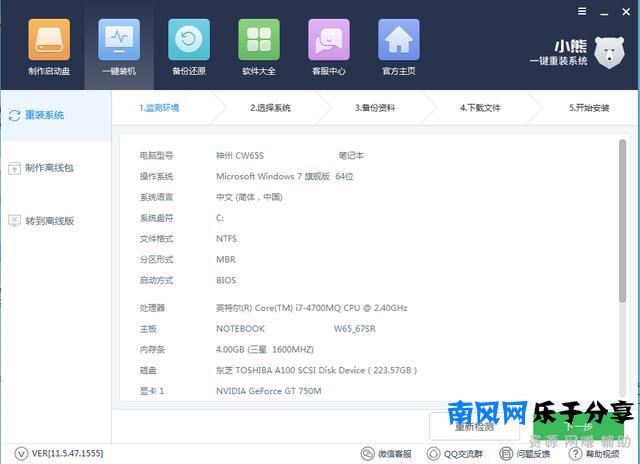Minimize the 小熊 window
This screenshot has height=464, width=640.
[x=604, y=12]
